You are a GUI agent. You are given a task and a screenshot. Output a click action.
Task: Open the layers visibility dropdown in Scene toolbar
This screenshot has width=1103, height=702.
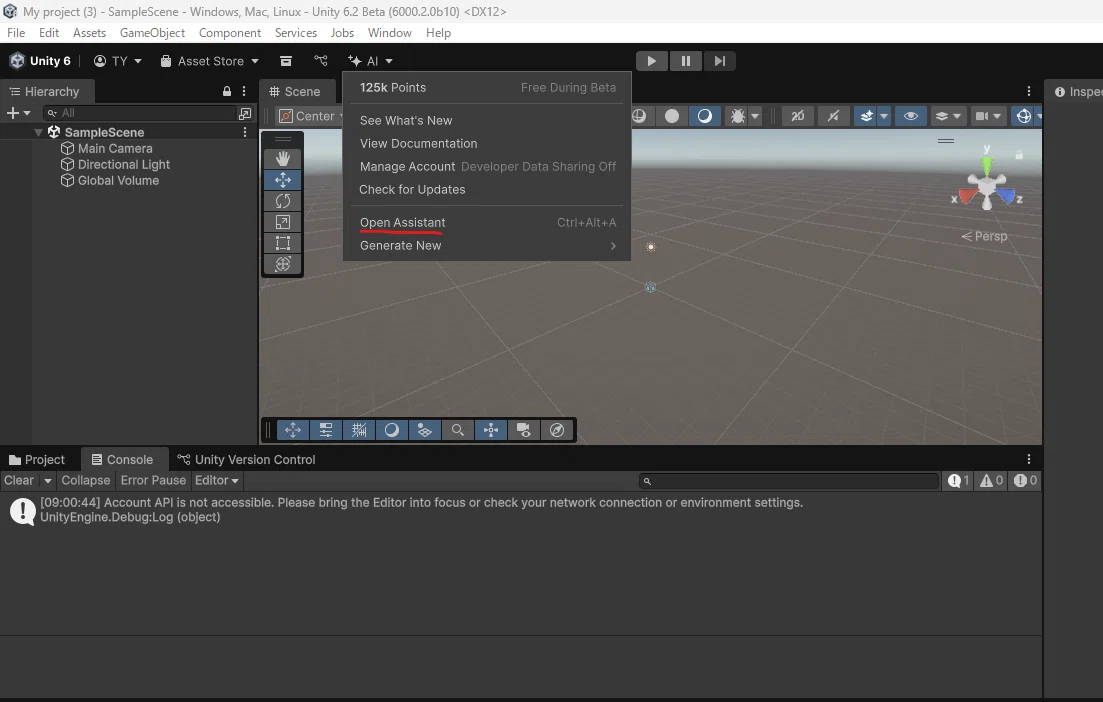pyautogui.click(x=948, y=116)
